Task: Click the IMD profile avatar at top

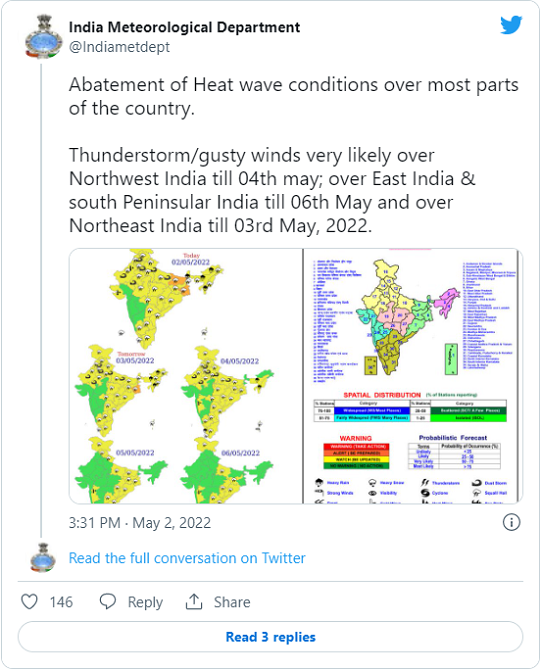Action: (x=43, y=38)
